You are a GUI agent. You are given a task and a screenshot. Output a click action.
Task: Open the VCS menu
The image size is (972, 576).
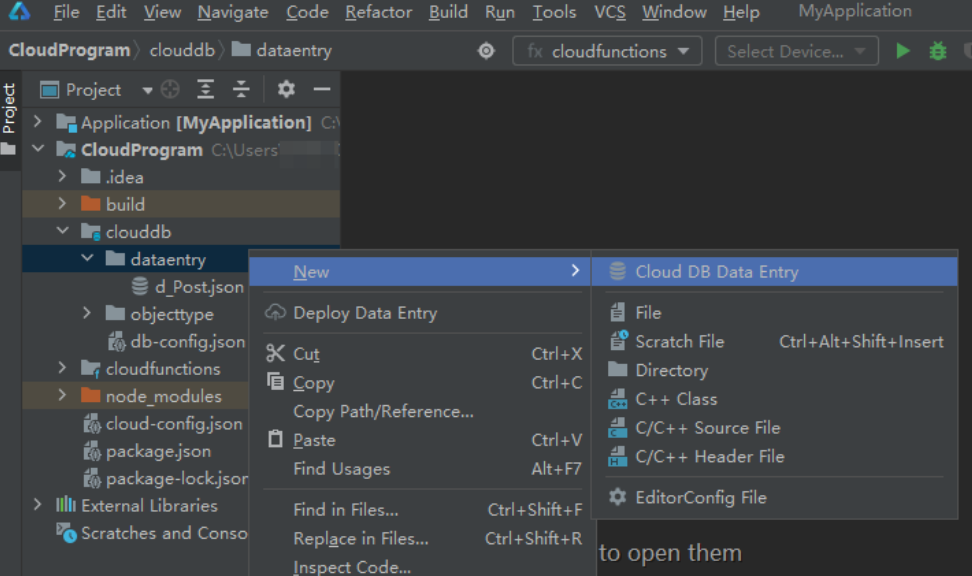(610, 12)
